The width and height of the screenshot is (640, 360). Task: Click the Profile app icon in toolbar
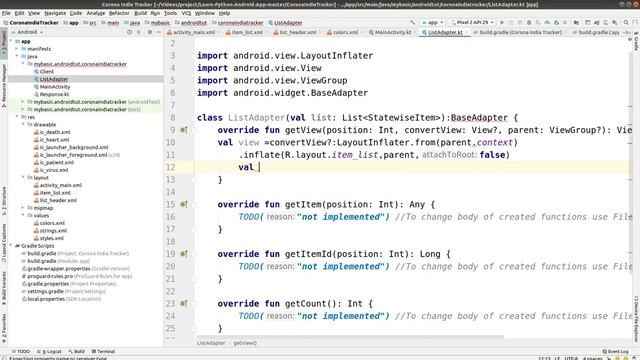[547, 22]
